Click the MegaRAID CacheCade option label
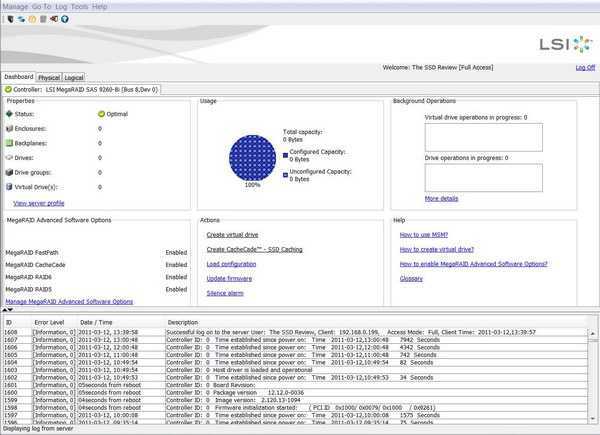Screen dimensions: 600x435 (x=35, y=265)
